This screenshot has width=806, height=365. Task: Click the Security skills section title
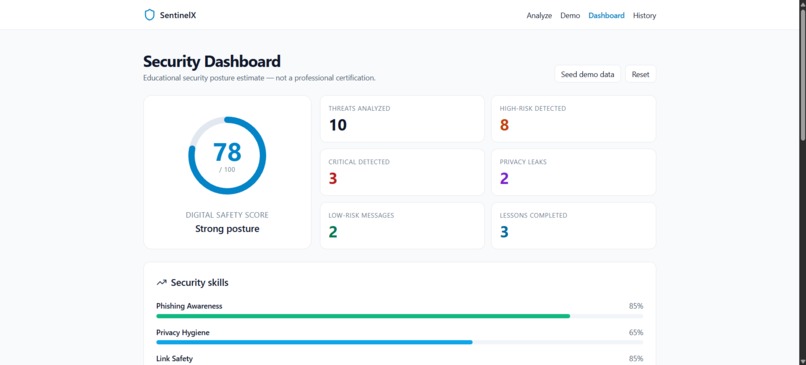click(x=199, y=283)
